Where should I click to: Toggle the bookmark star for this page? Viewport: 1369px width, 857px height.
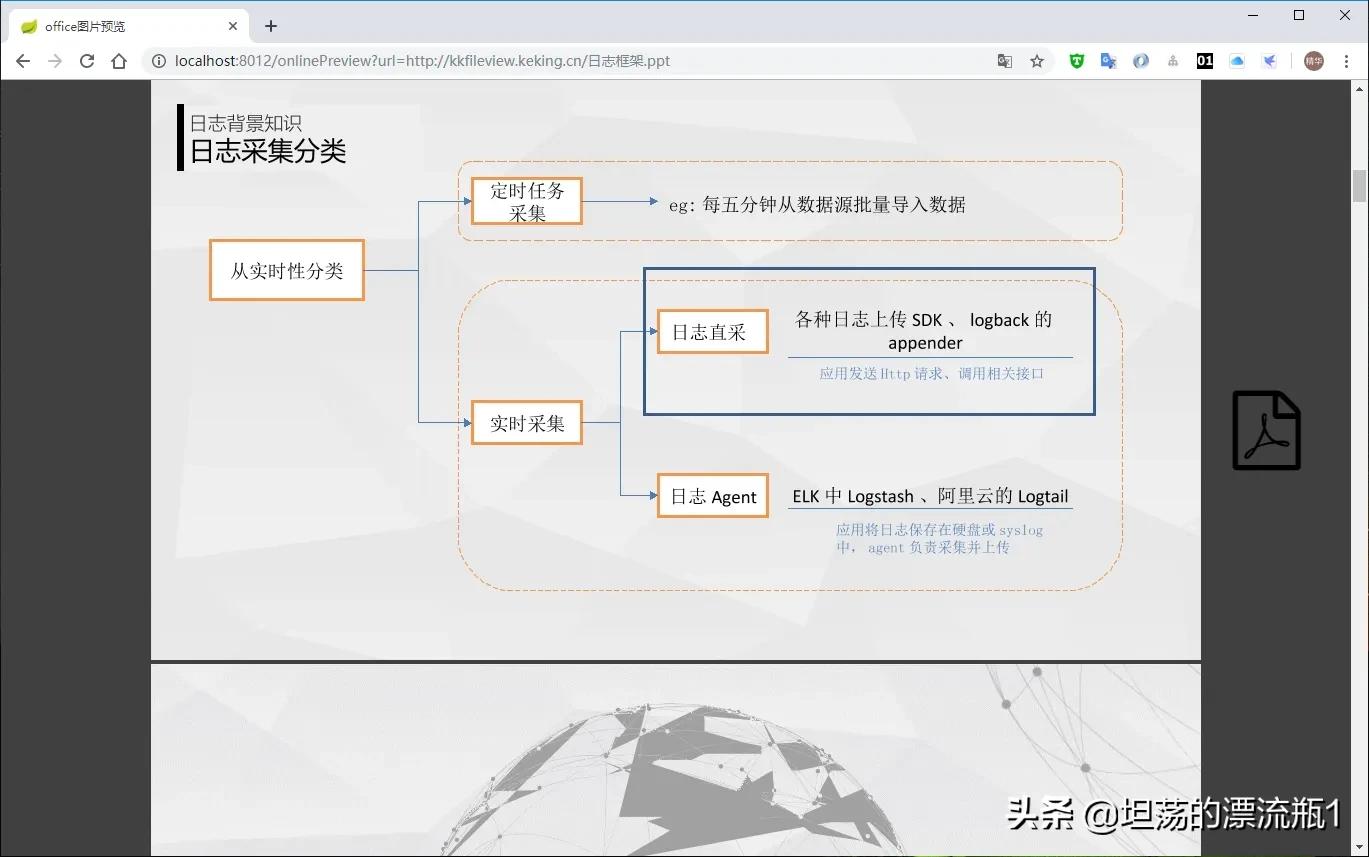click(1037, 61)
